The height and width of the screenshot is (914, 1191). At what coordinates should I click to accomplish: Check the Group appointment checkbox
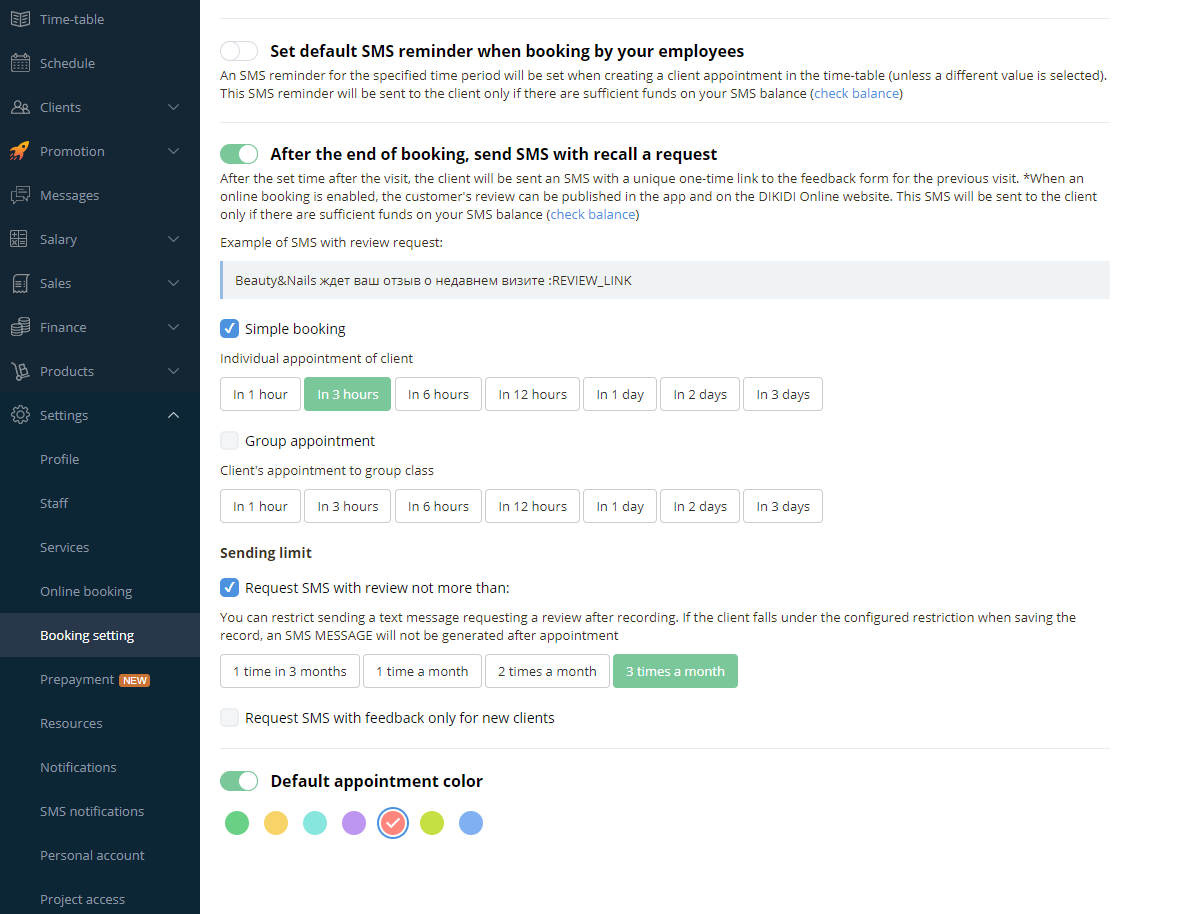[229, 441]
